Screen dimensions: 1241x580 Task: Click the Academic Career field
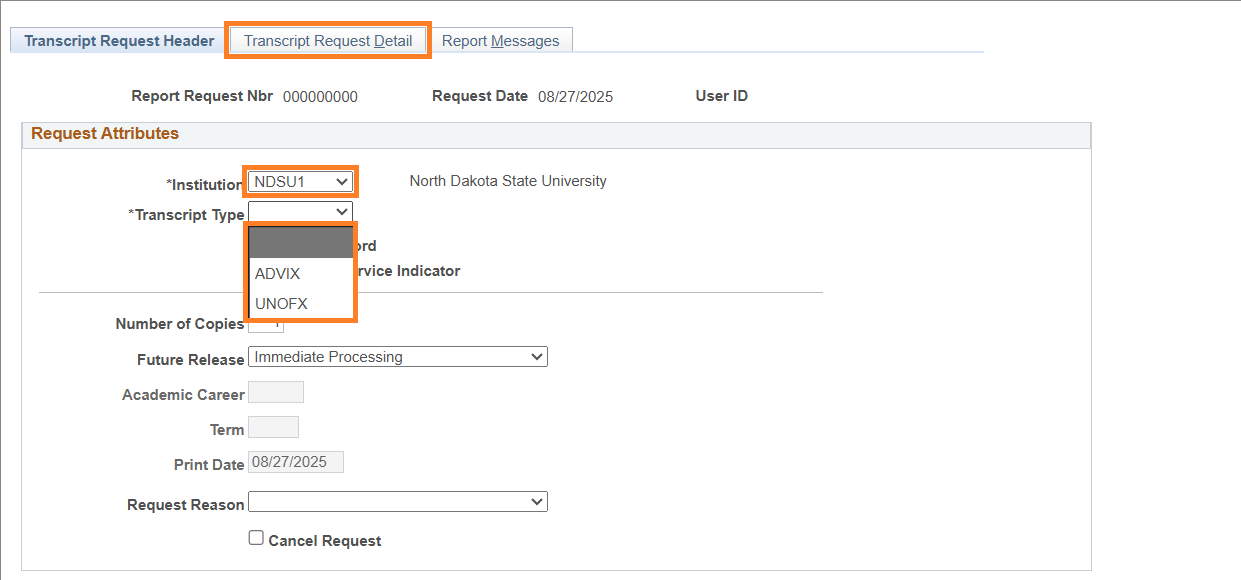276,391
